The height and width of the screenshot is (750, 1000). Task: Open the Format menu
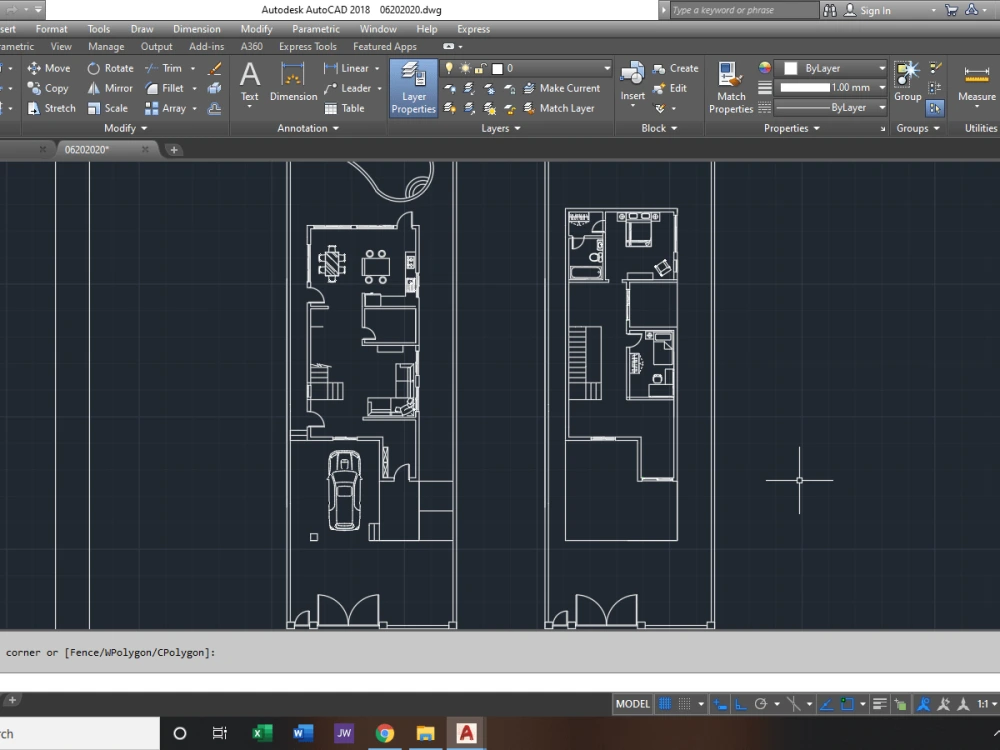pyautogui.click(x=52, y=29)
